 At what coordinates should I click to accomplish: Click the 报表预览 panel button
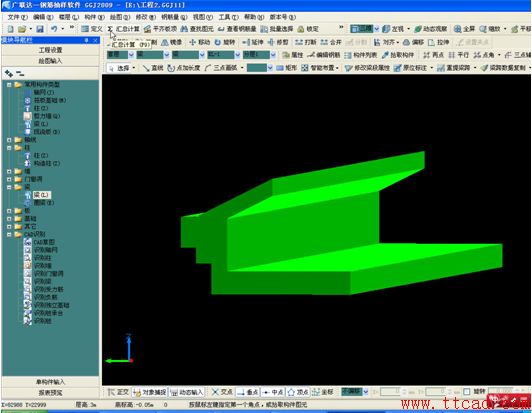pos(50,393)
